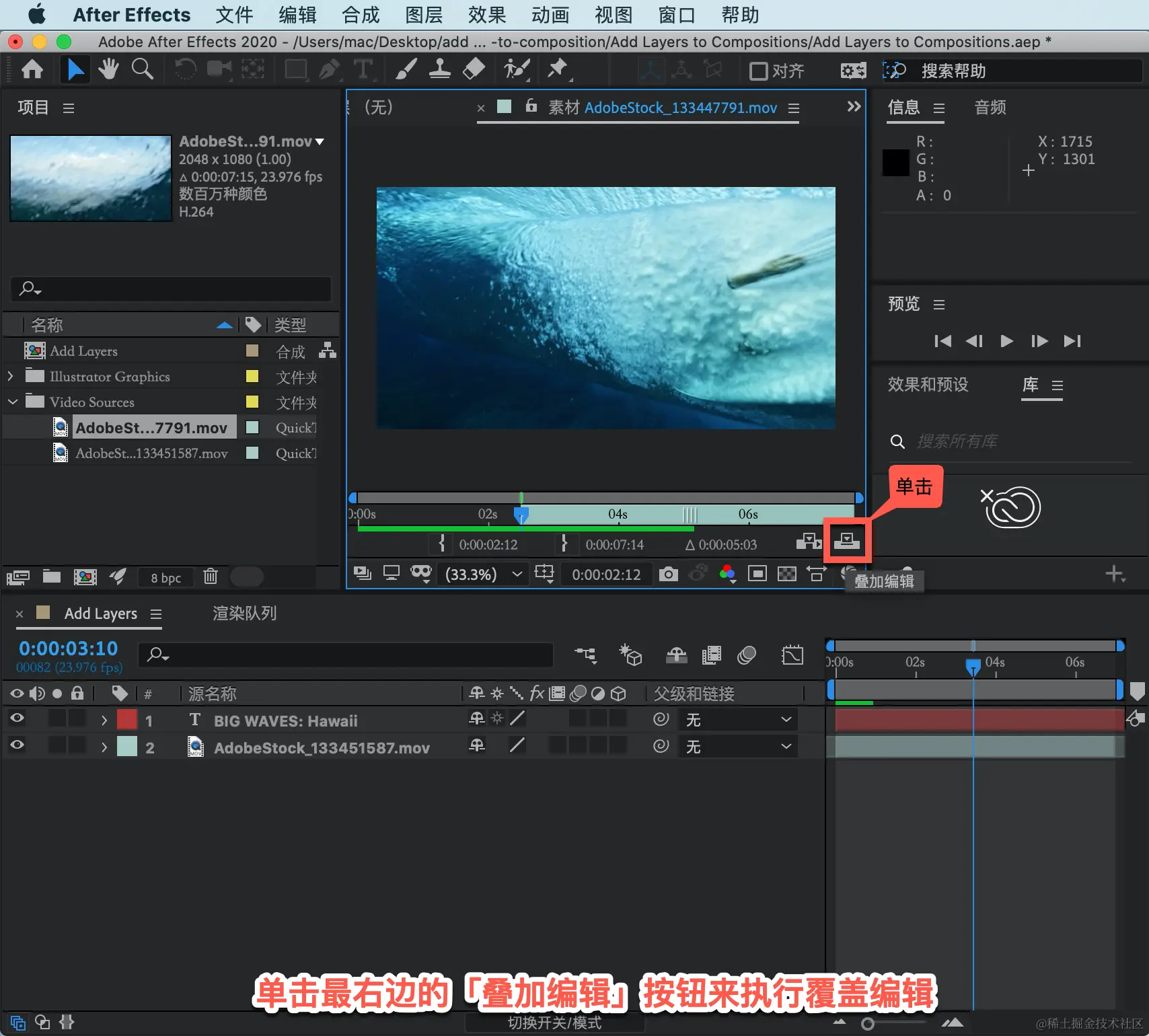Select the Selection arrow tool
This screenshot has height=1036, width=1149.
coord(75,69)
